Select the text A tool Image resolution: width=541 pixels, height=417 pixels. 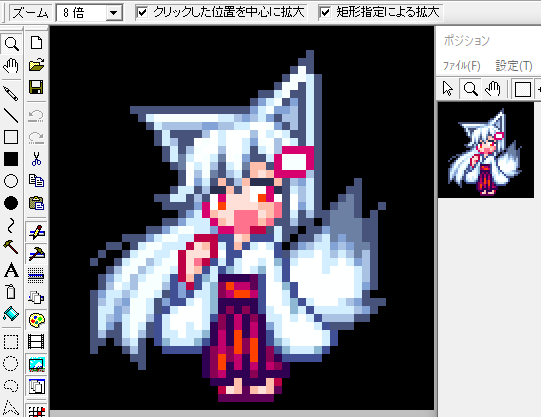(11, 270)
